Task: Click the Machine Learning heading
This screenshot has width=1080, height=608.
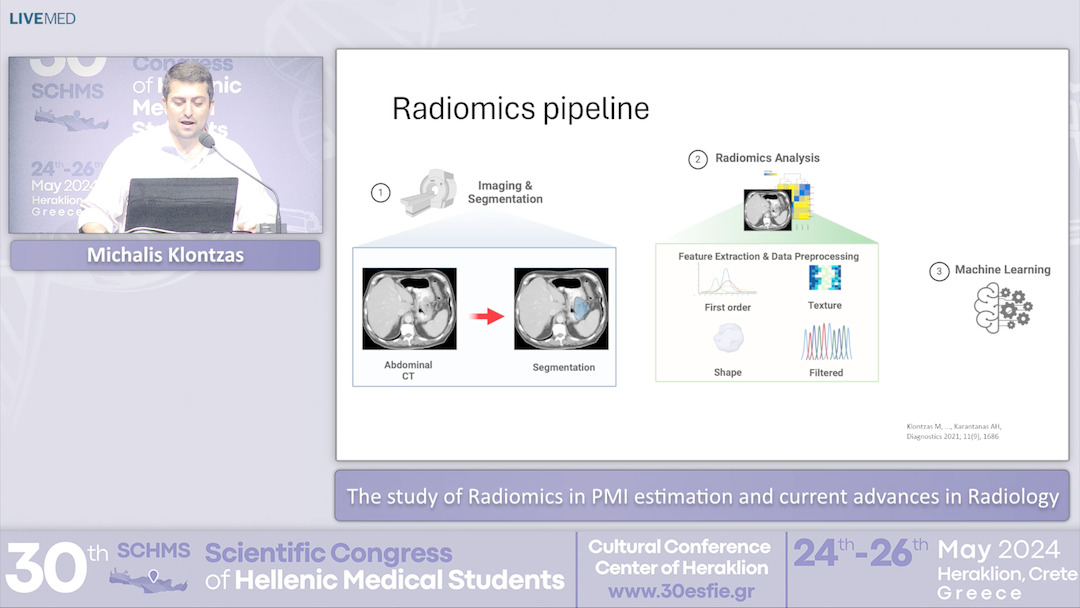Action: pyautogui.click(x=1002, y=270)
